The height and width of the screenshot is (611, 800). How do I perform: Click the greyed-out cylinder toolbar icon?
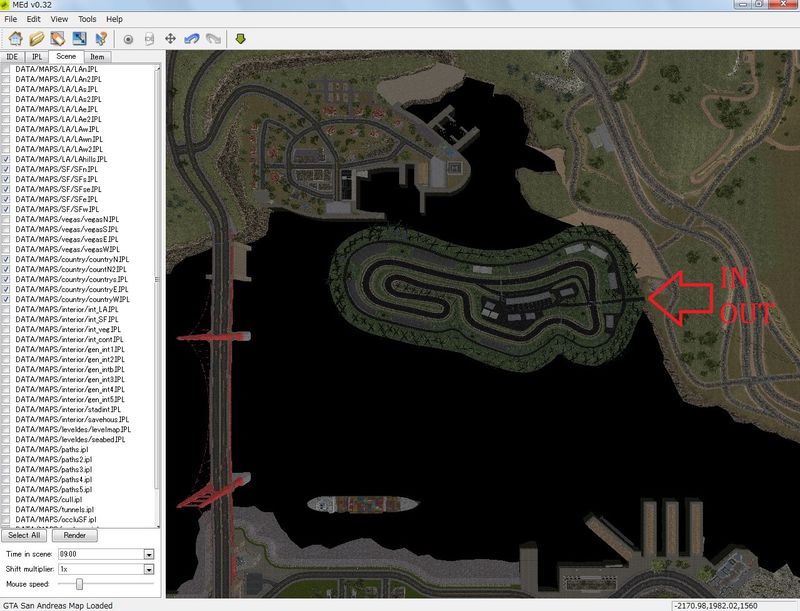point(149,39)
